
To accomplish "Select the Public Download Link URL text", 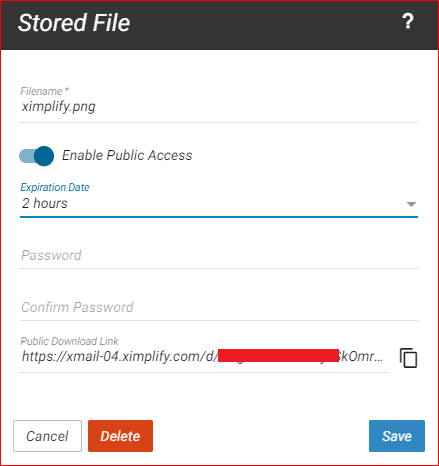I will [x=204, y=357].
